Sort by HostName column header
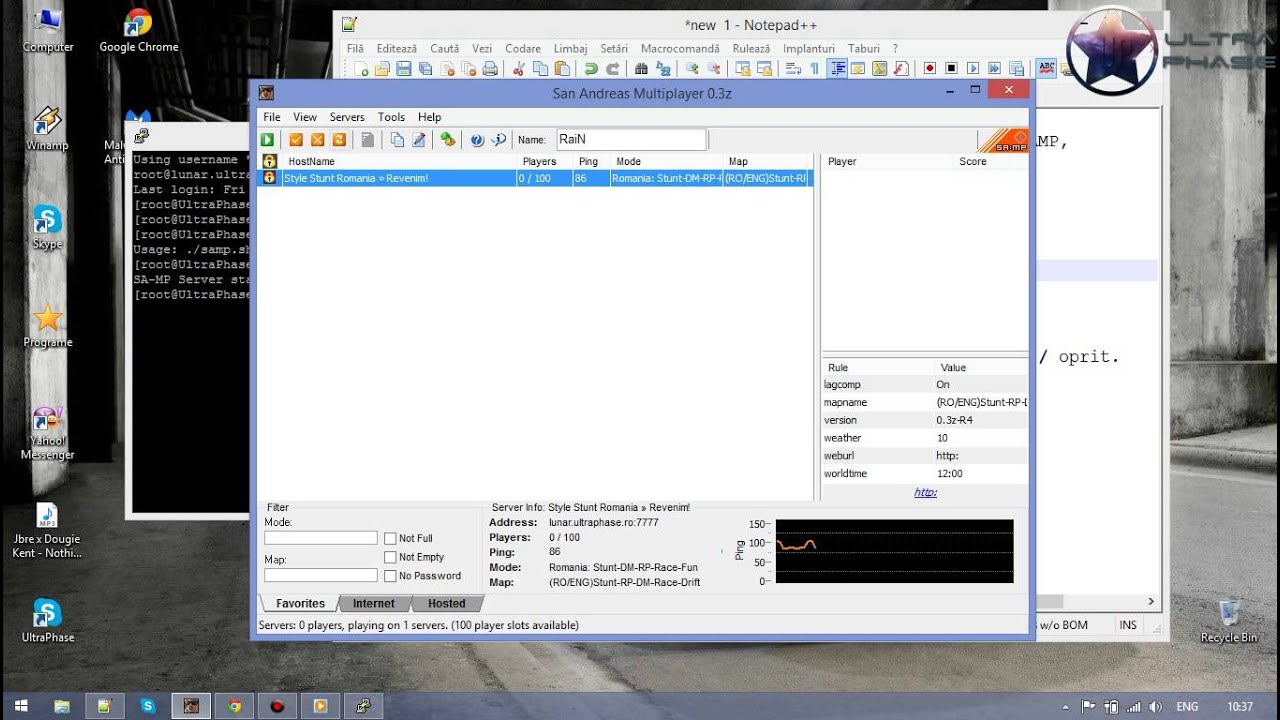1280x720 pixels. [399, 161]
